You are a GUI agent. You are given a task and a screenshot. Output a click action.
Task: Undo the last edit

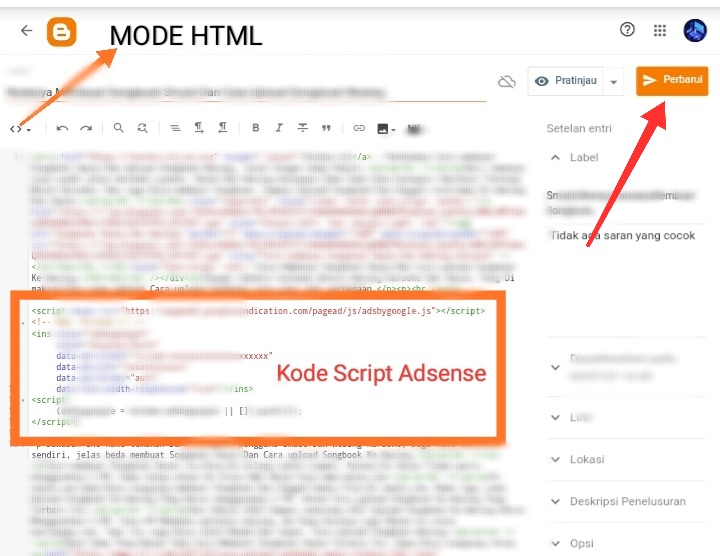(62, 128)
